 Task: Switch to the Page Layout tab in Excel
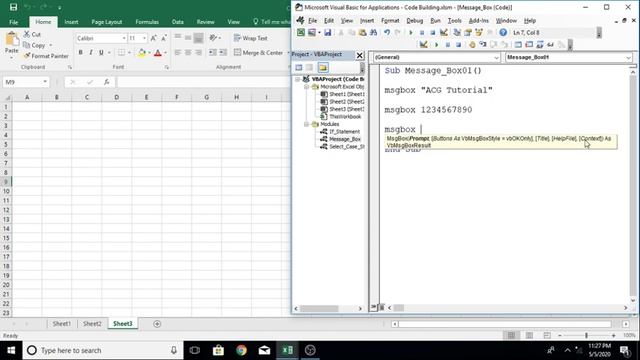107,22
